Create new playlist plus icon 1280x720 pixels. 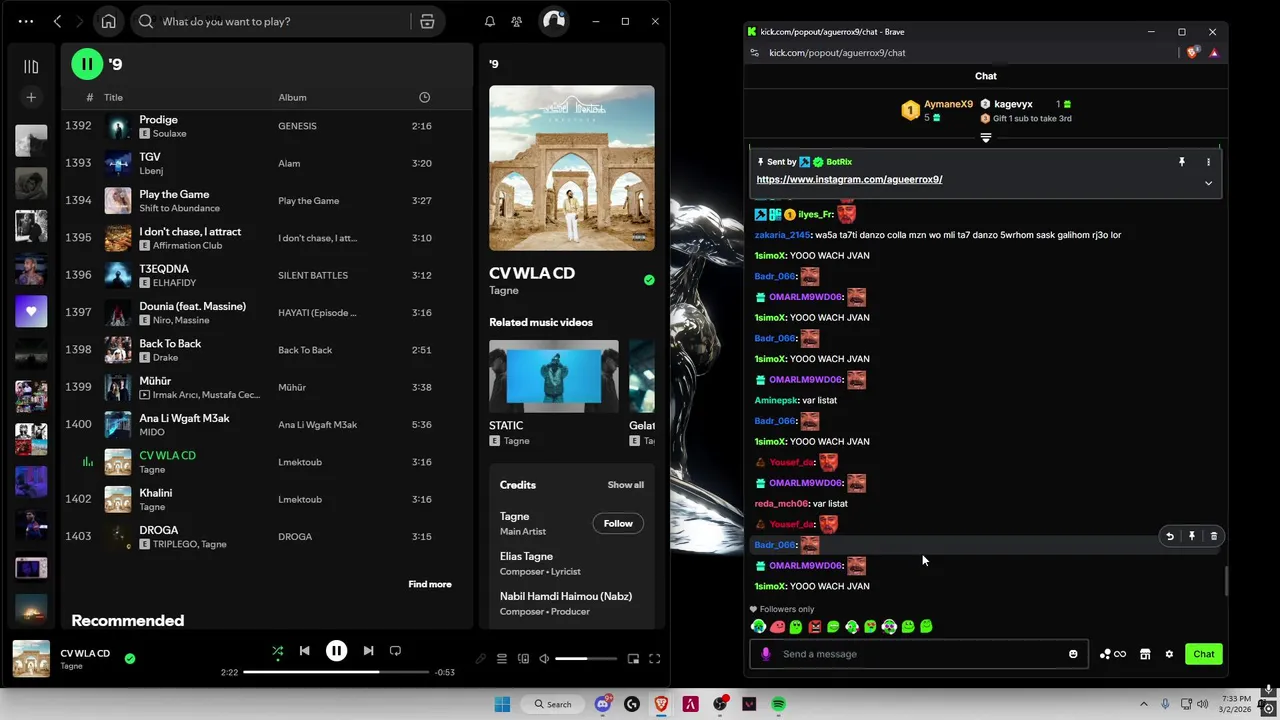pyautogui.click(x=31, y=97)
